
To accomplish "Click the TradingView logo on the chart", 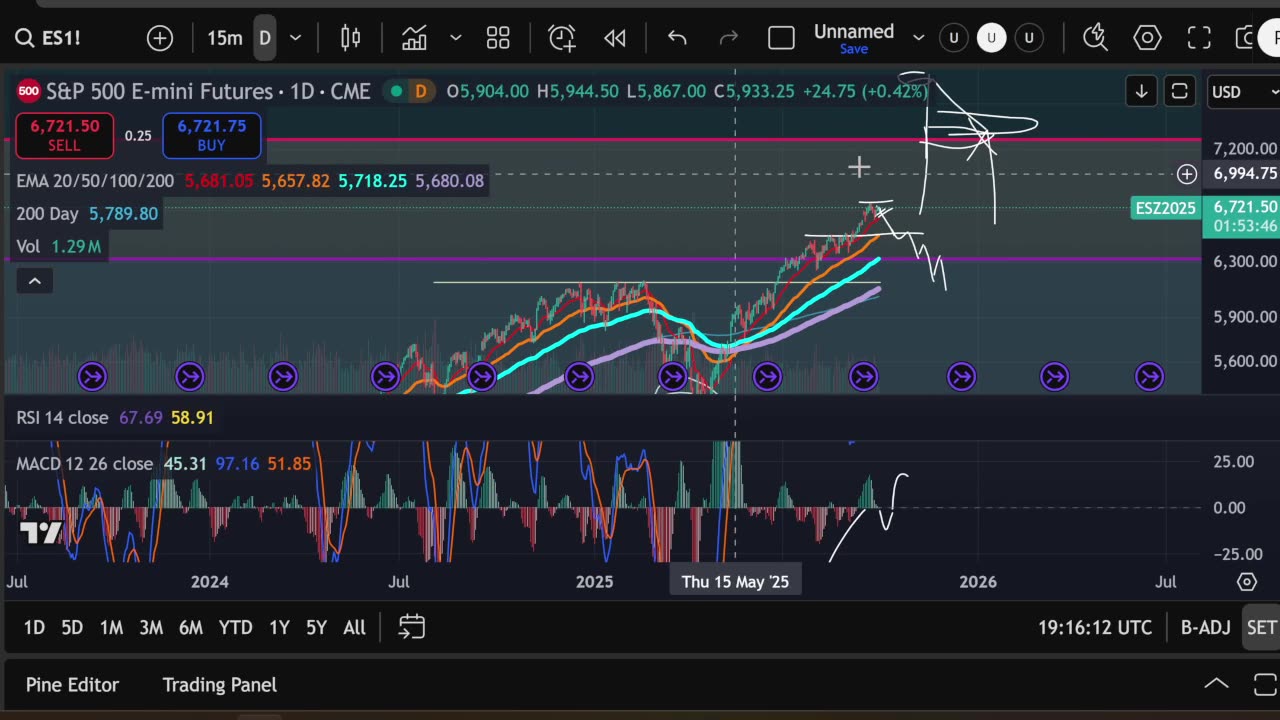I will pos(41,534).
